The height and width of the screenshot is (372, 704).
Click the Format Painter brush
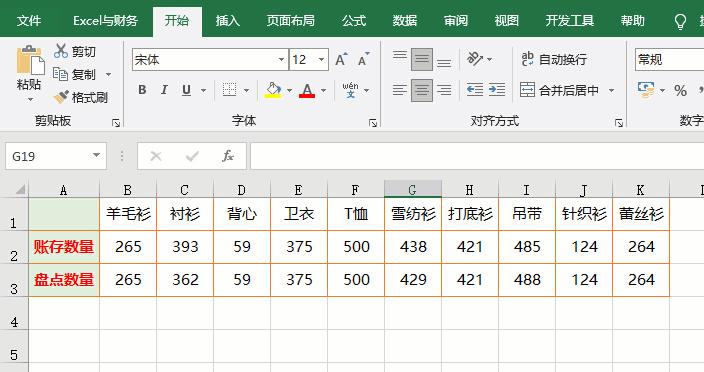pyautogui.click(x=61, y=97)
